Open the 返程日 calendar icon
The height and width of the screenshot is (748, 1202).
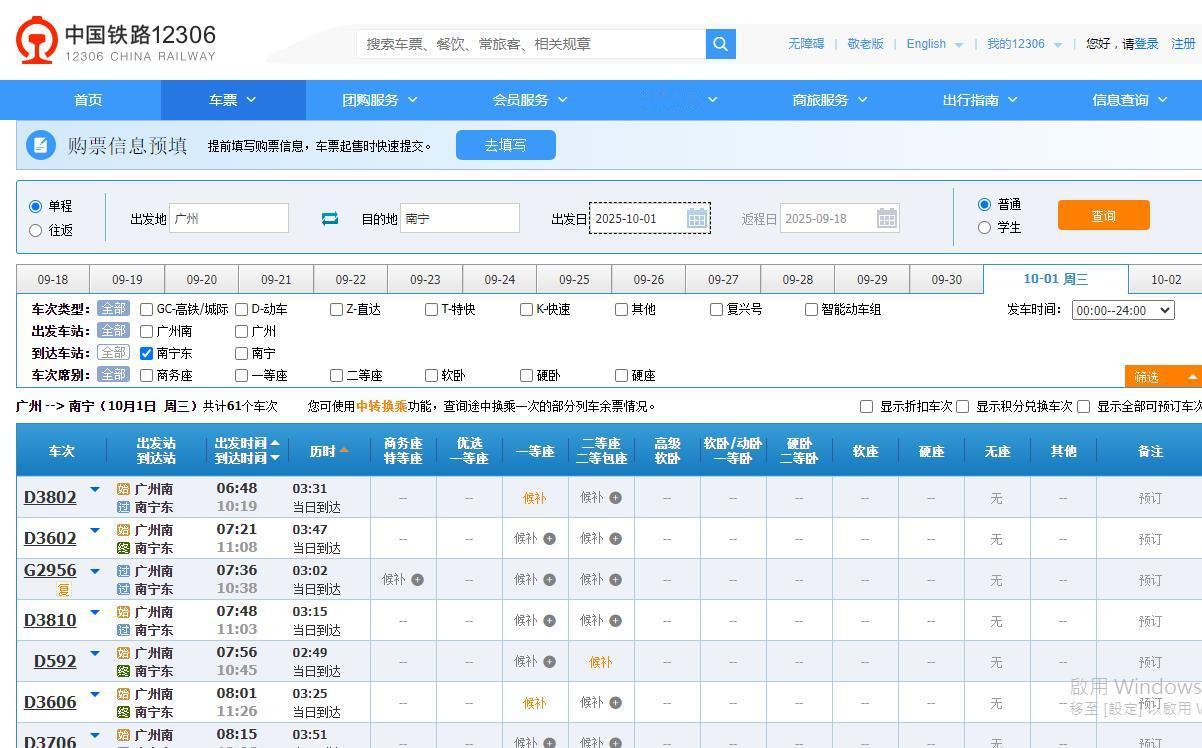coord(886,218)
